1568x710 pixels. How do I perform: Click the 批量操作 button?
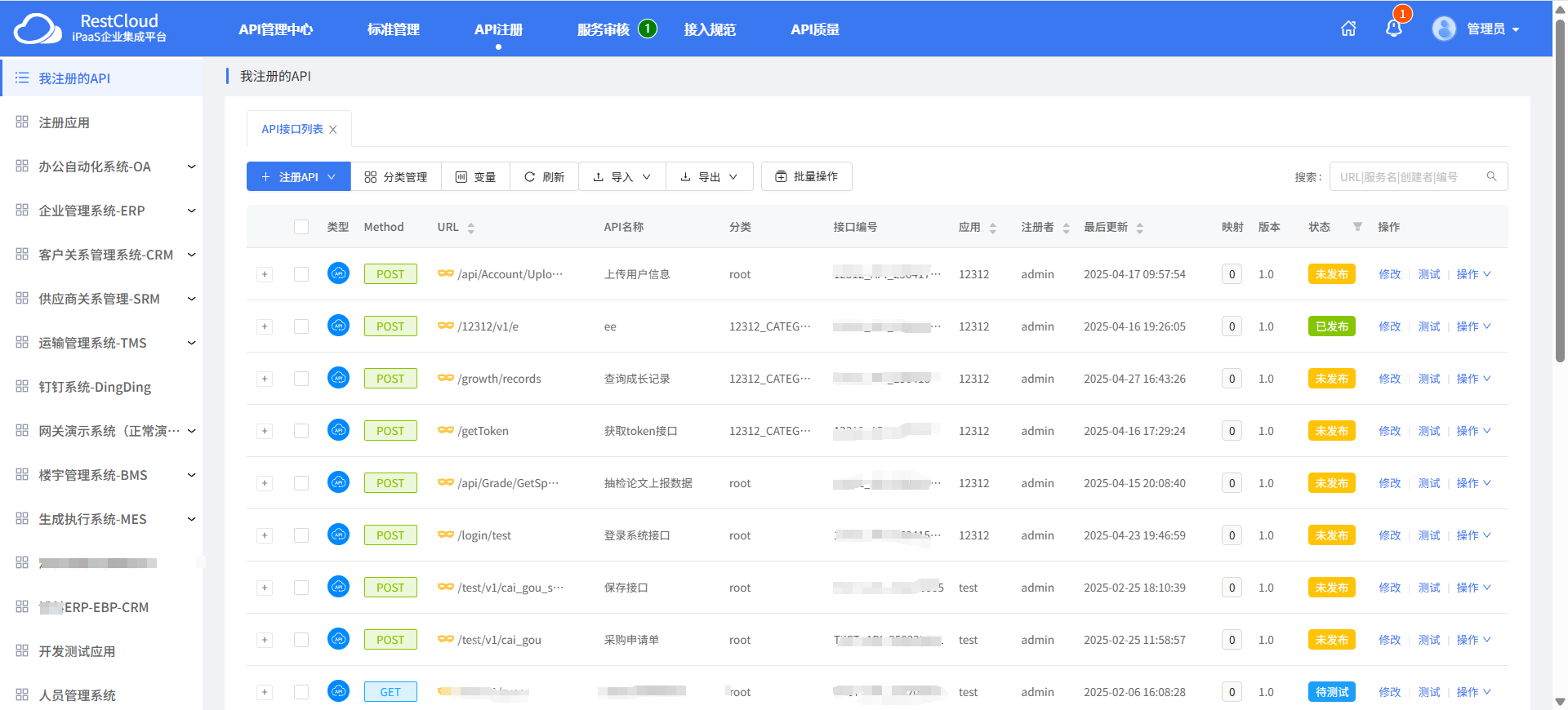806,176
